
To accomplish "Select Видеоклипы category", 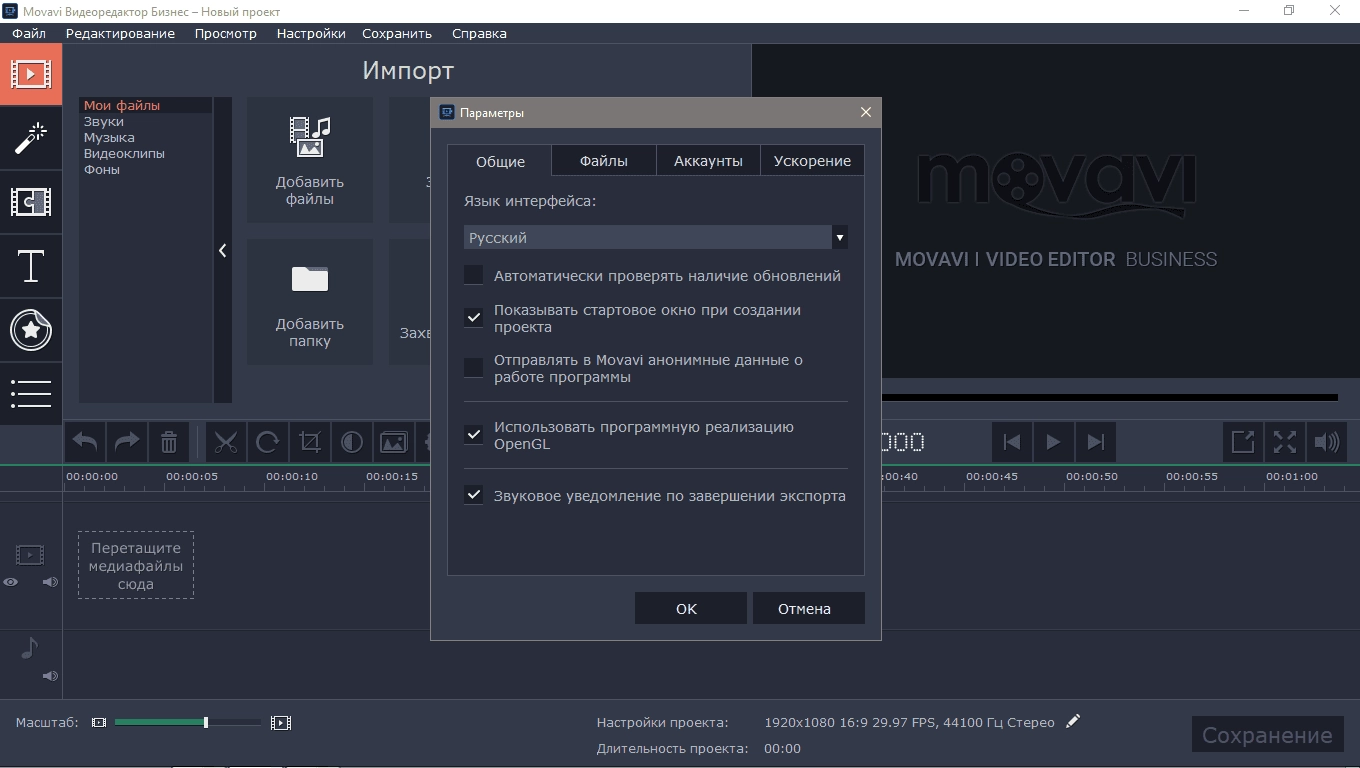I will pos(146,153).
